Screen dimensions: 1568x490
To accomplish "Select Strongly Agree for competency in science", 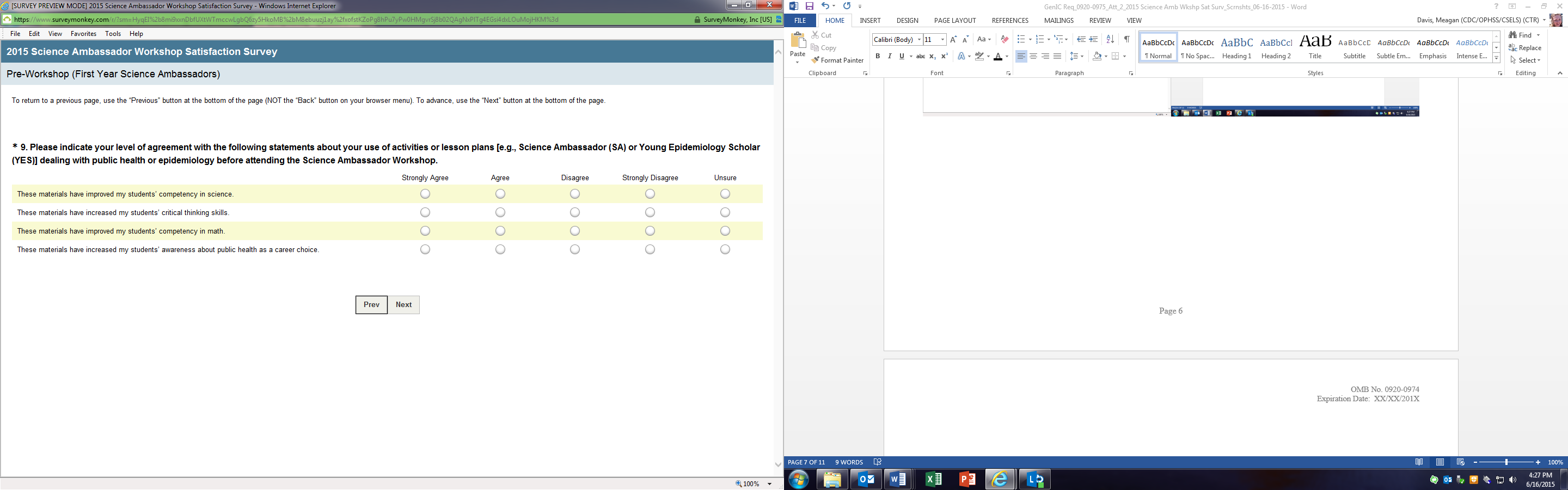I will click(x=425, y=194).
